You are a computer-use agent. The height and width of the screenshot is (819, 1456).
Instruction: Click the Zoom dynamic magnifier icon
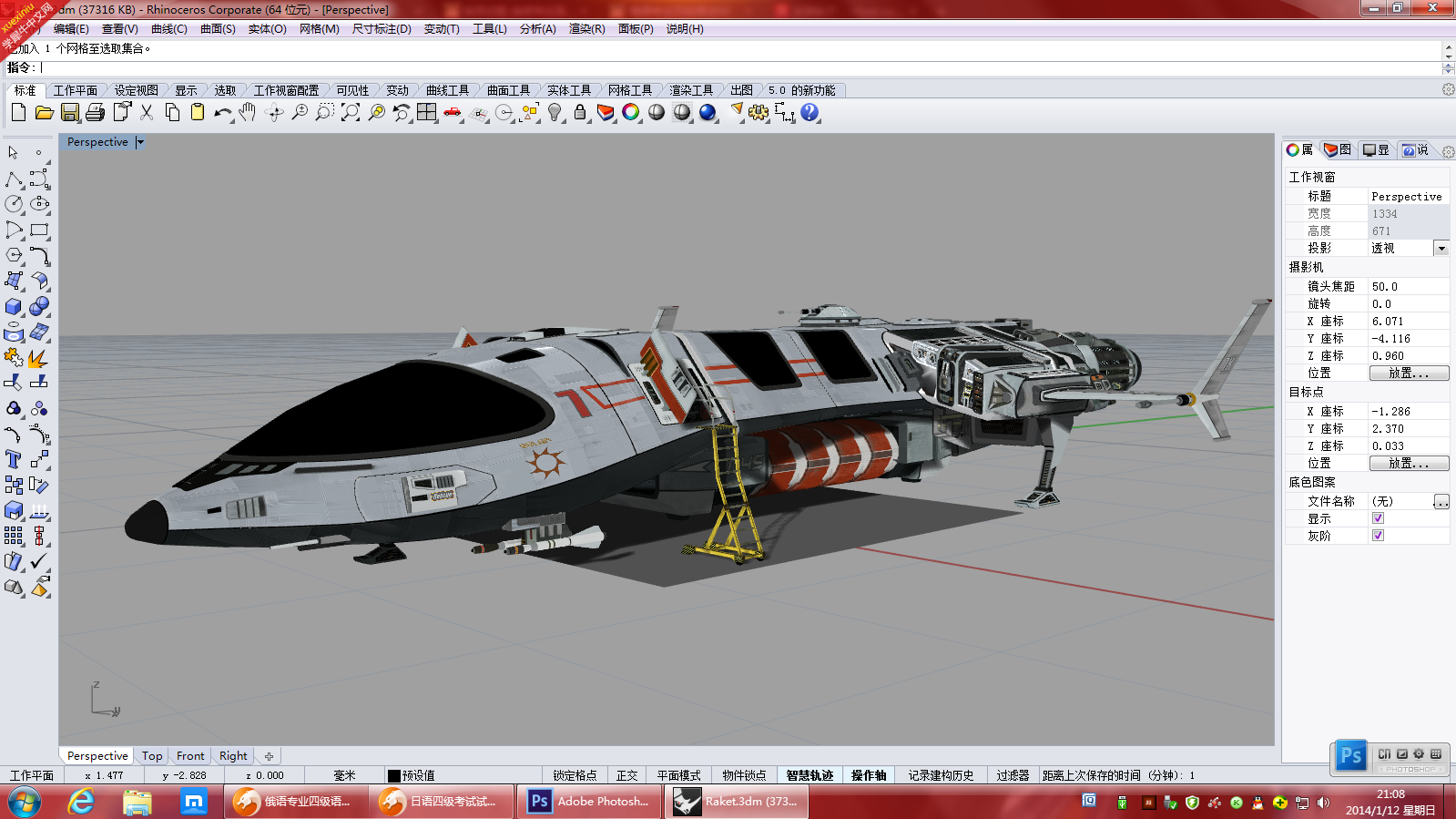(x=300, y=112)
